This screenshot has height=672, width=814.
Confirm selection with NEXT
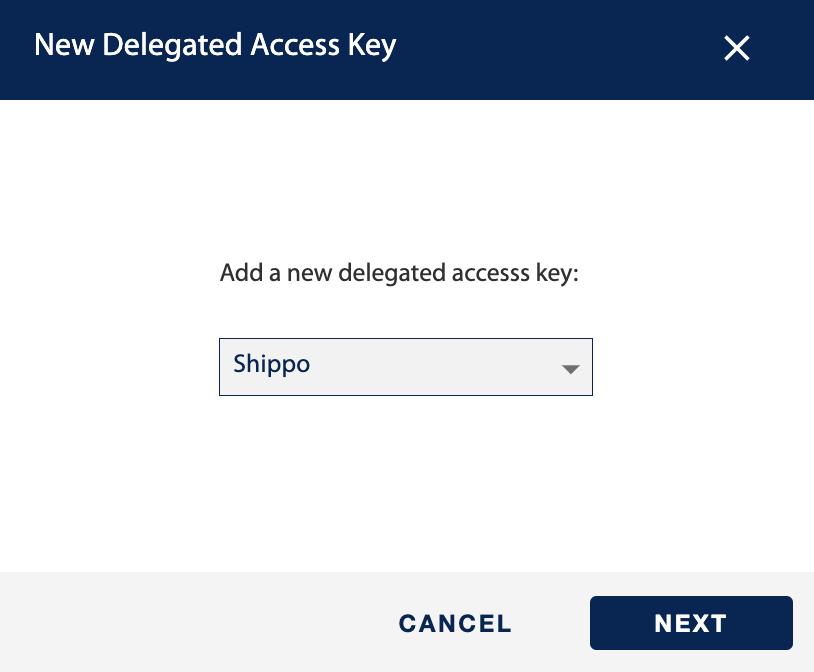tap(690, 622)
